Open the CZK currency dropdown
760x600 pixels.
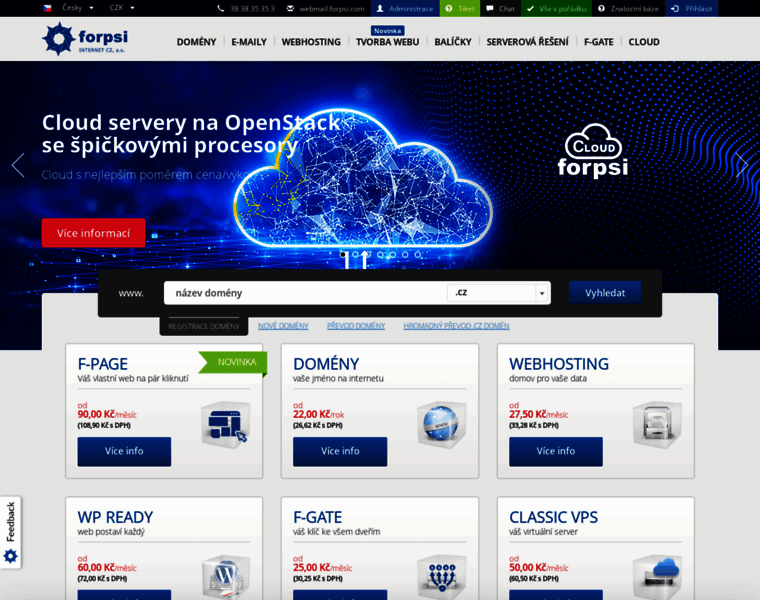[x=122, y=8]
